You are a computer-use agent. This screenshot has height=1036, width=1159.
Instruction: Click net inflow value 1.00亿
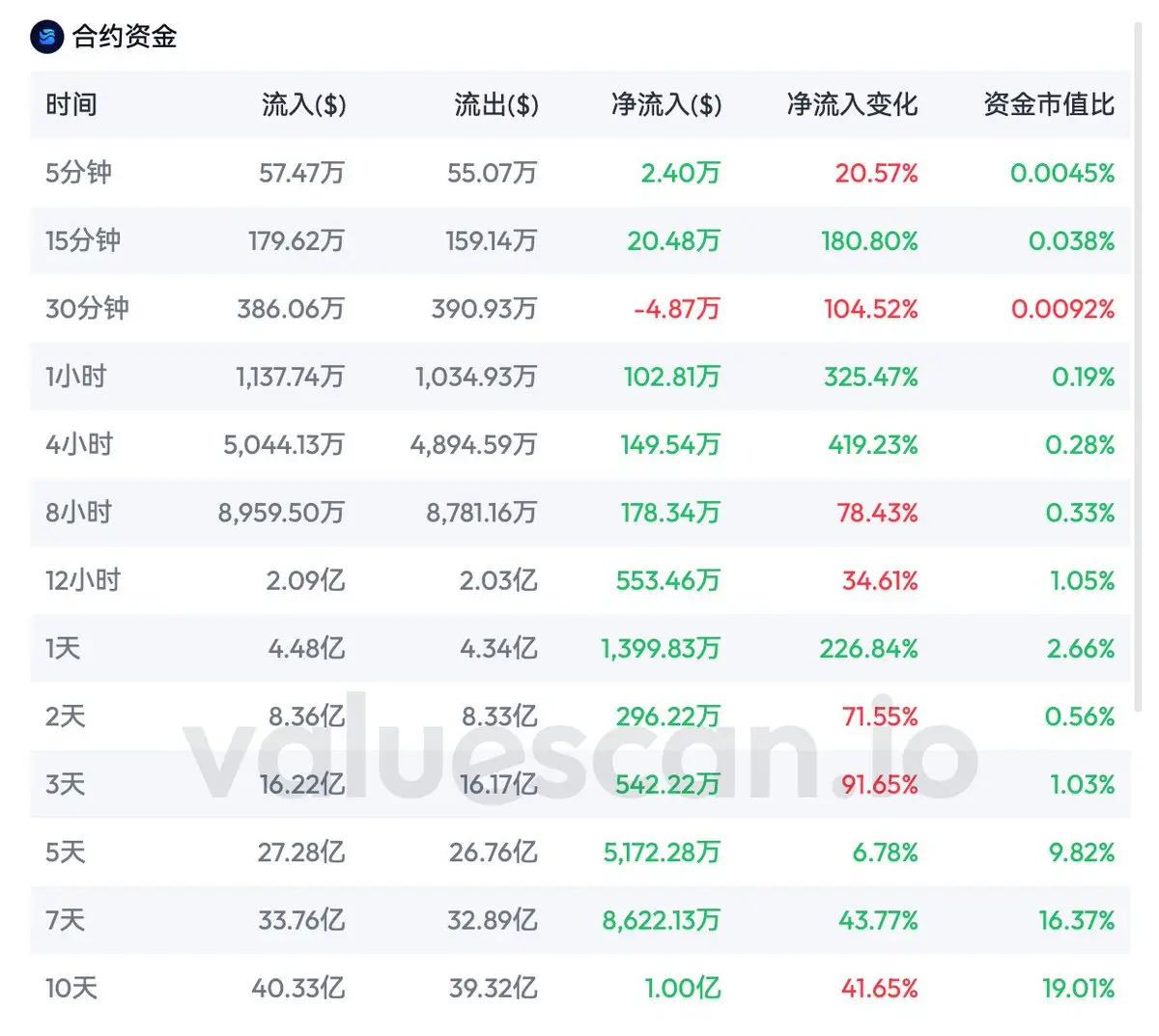click(683, 988)
